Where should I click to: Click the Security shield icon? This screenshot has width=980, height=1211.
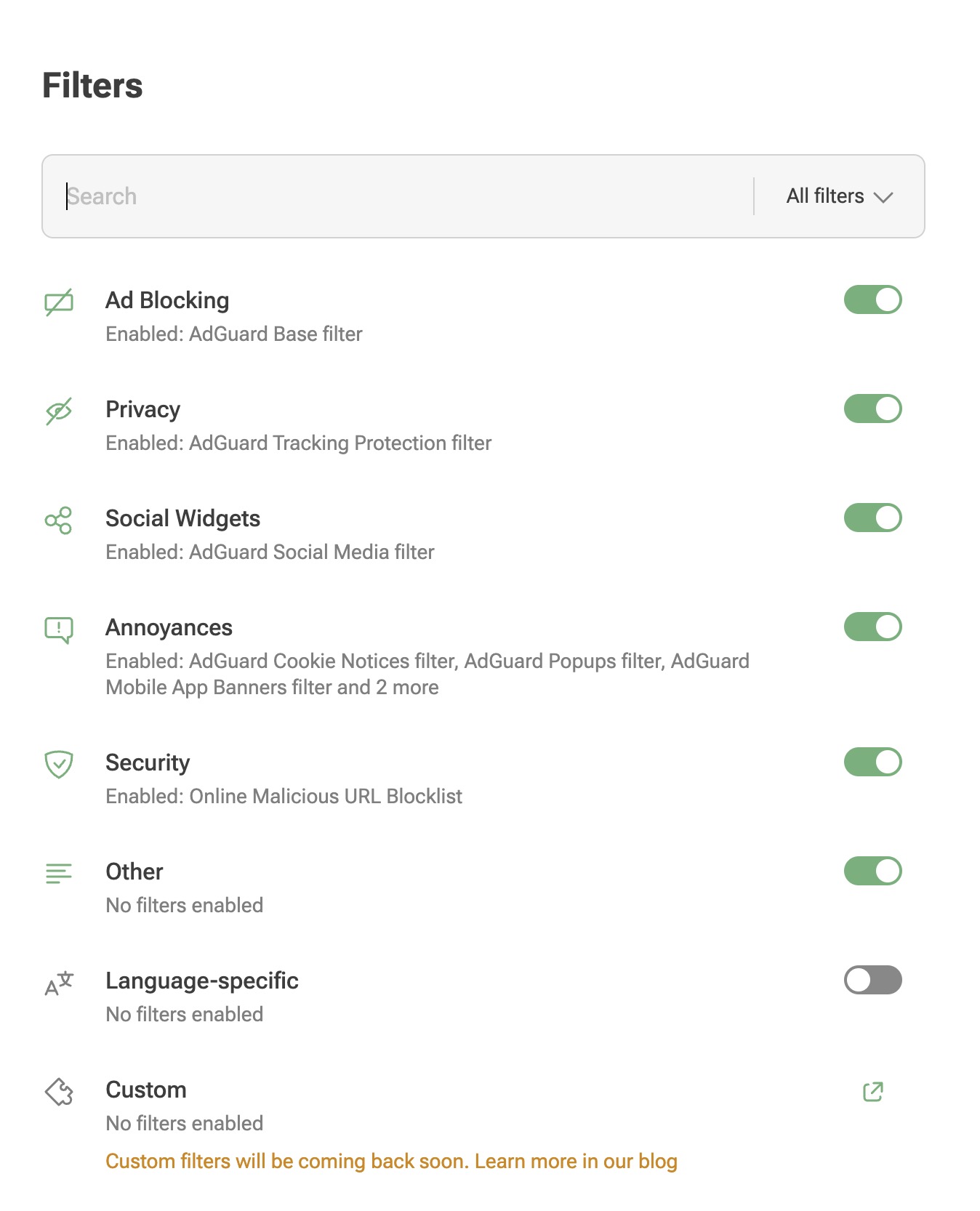click(59, 764)
